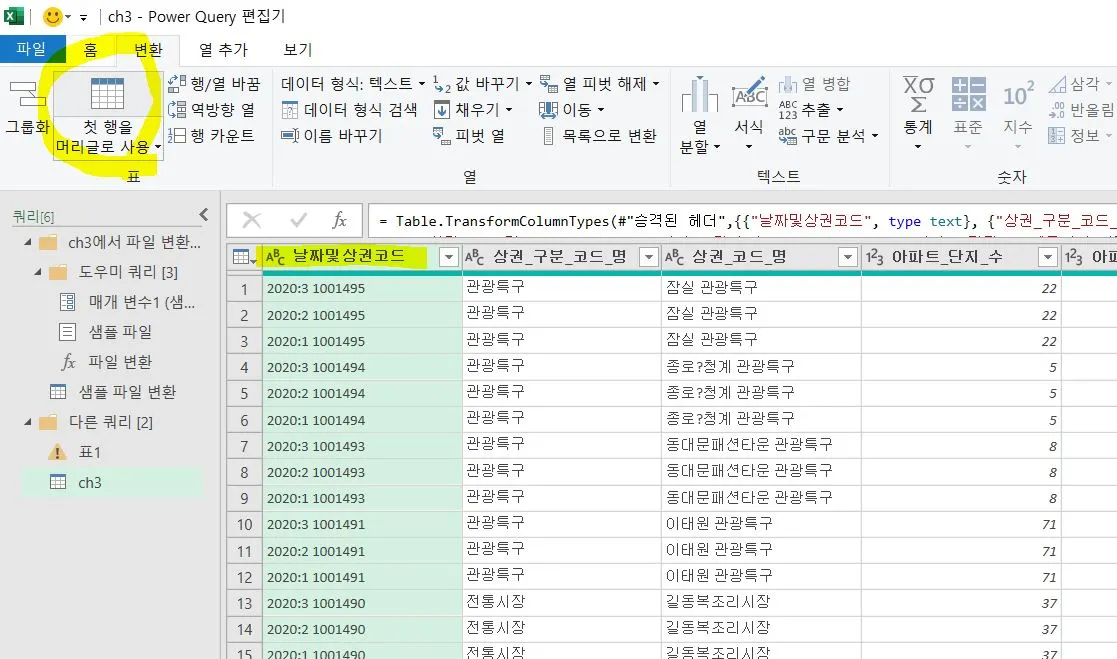Cancel formula edit with the X icon
This screenshot has width=1117, height=659.
(x=251, y=220)
